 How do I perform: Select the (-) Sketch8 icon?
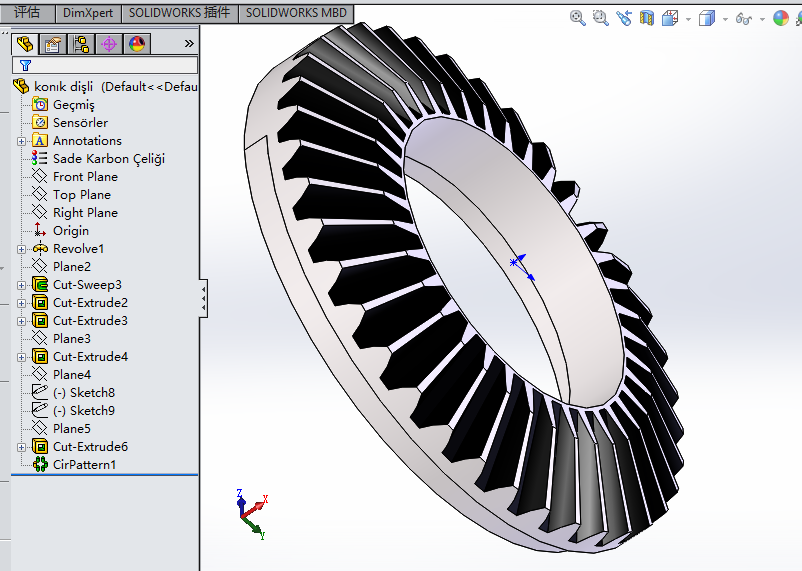[x=40, y=392]
